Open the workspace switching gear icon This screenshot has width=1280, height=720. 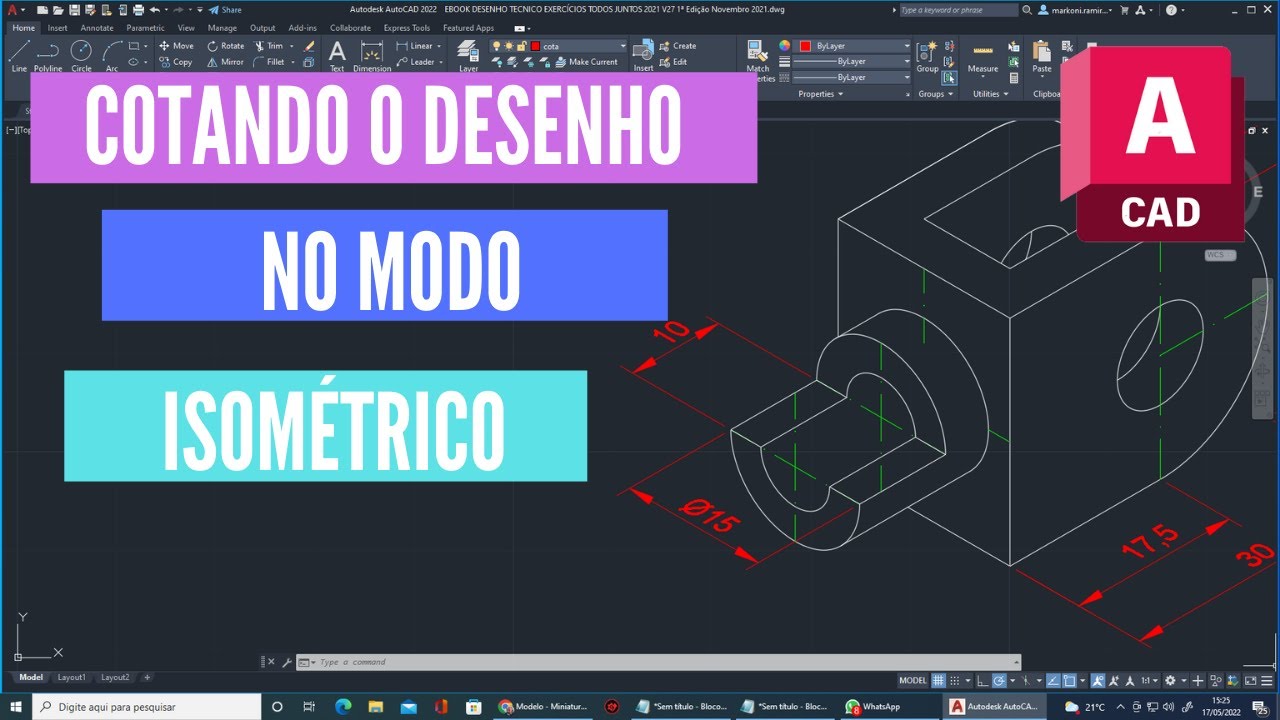tap(1170, 680)
